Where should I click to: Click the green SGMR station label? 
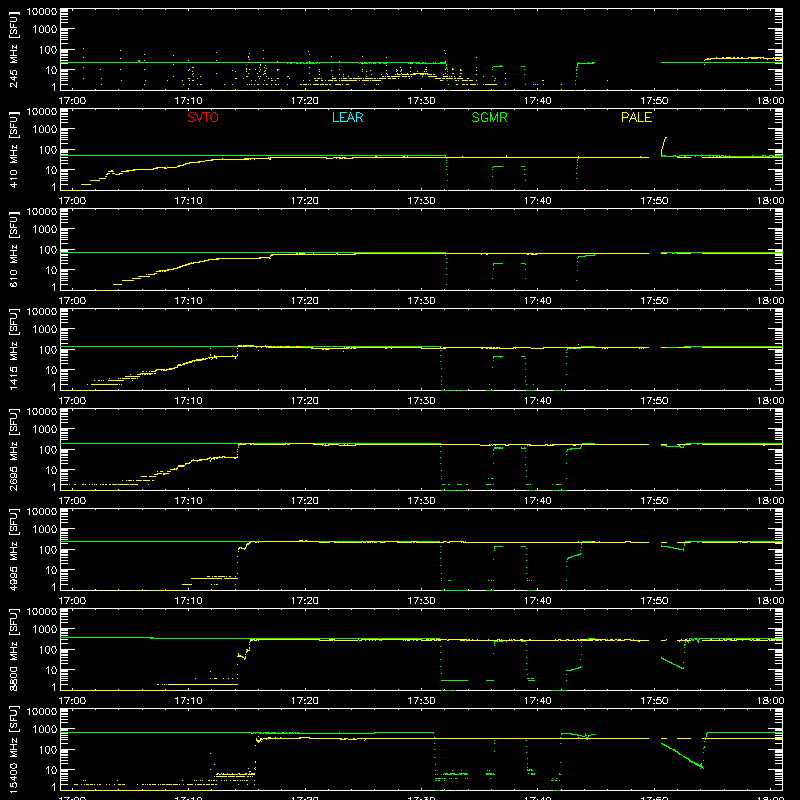coord(489,117)
